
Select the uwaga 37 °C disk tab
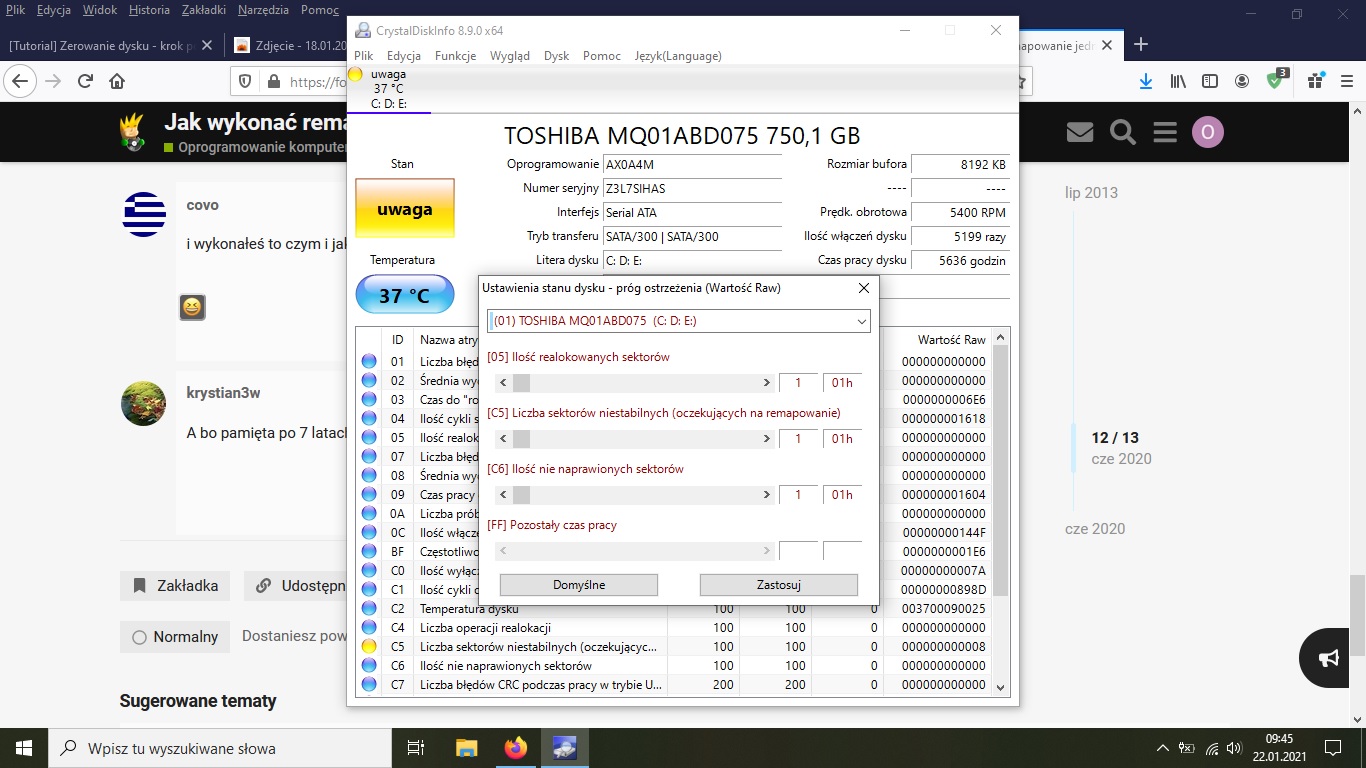tap(389, 89)
